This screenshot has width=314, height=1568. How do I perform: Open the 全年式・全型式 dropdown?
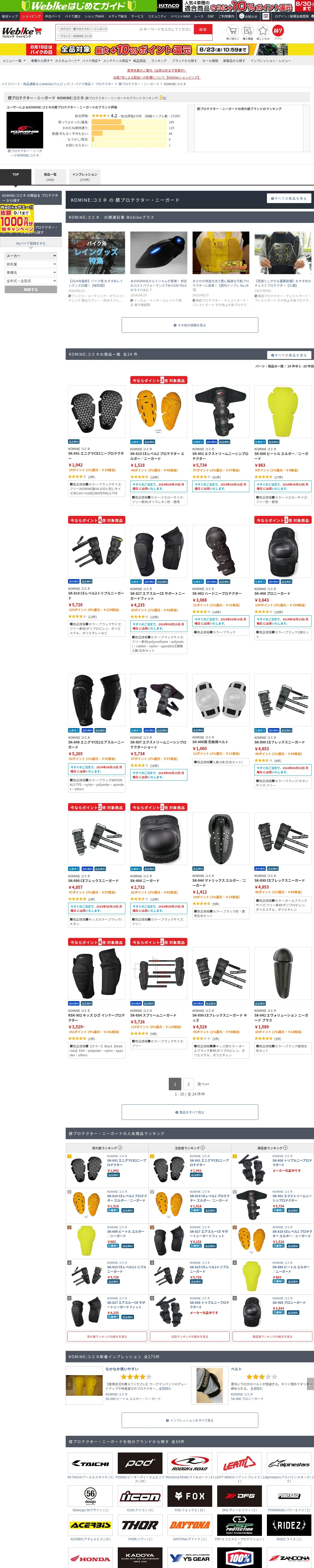pyautogui.click(x=31, y=281)
